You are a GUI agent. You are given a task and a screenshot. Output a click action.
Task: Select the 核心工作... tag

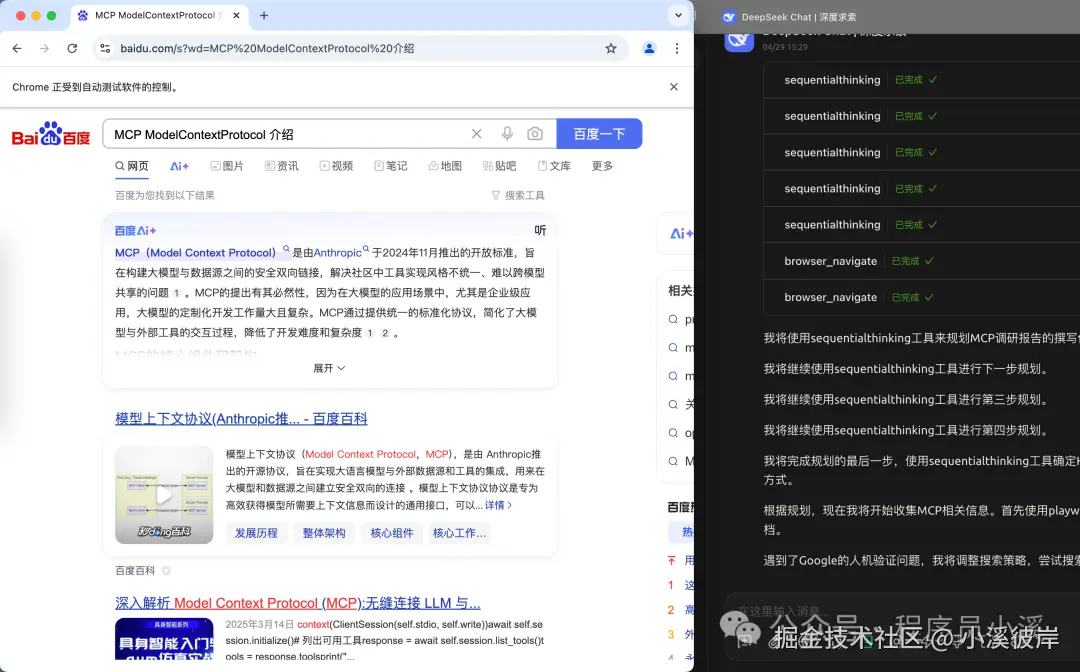coord(459,533)
